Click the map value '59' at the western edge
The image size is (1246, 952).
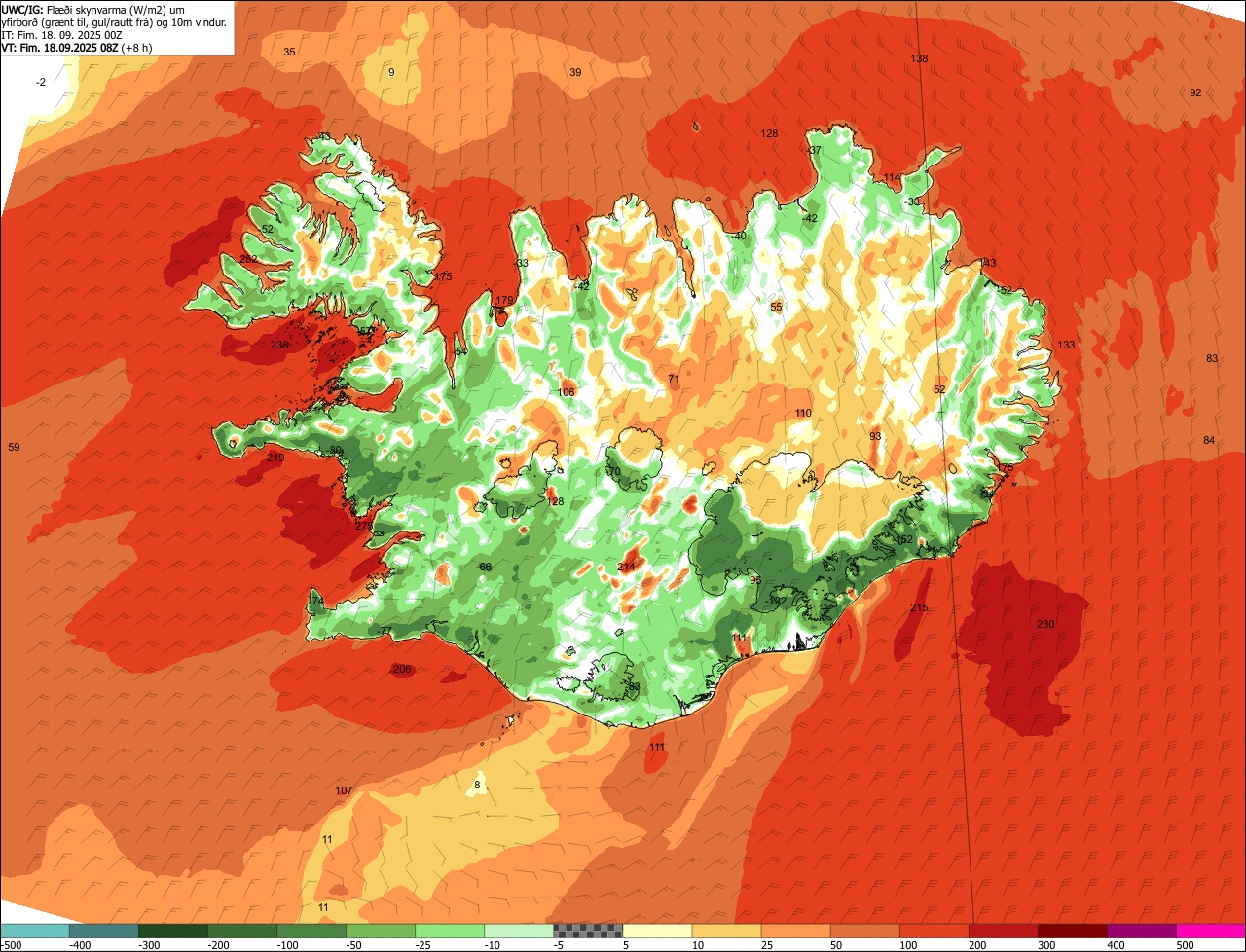[x=14, y=447]
